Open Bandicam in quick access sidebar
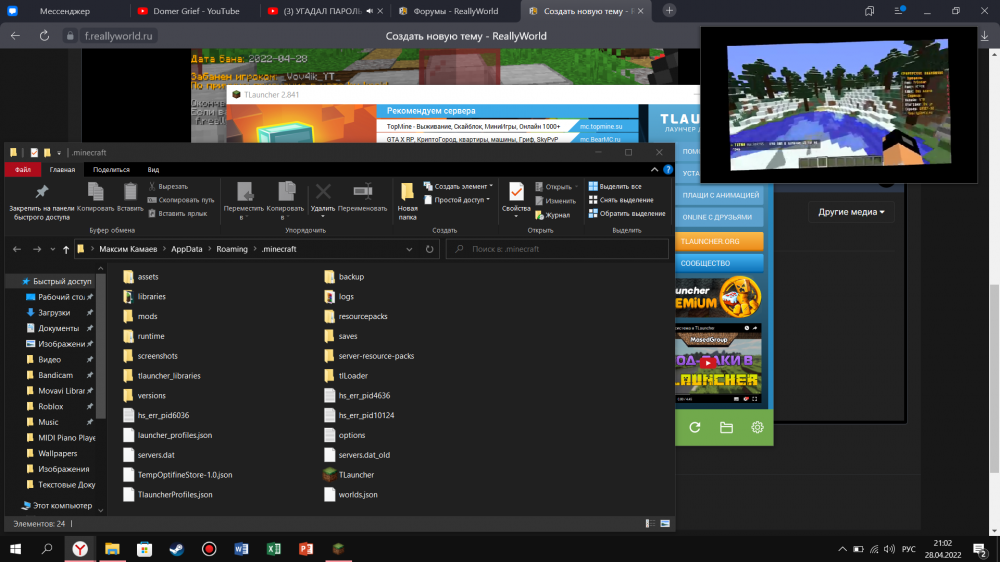 point(55,375)
